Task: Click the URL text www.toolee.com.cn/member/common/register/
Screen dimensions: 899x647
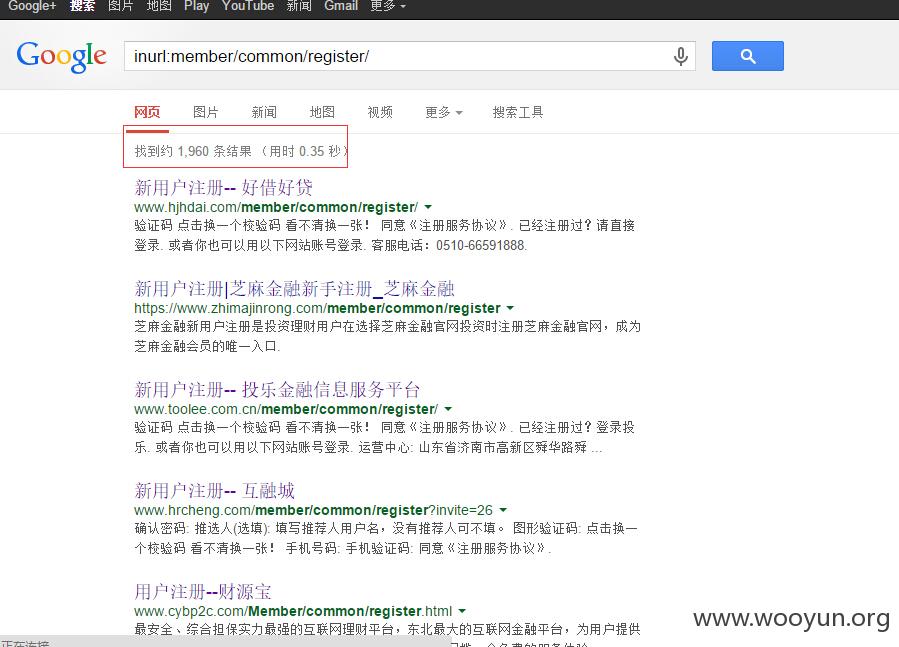Action: tap(286, 409)
